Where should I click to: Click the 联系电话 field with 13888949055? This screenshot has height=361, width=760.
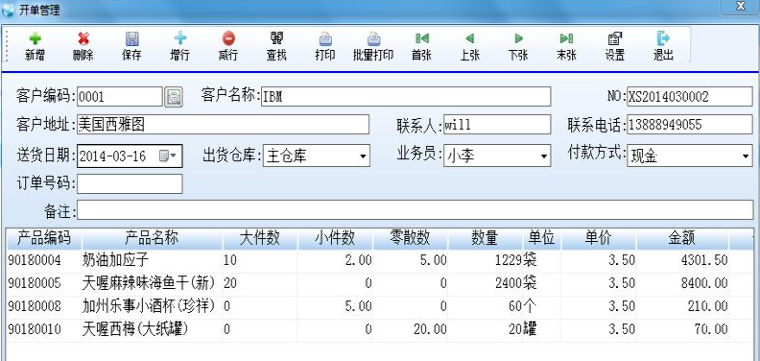coord(690,125)
